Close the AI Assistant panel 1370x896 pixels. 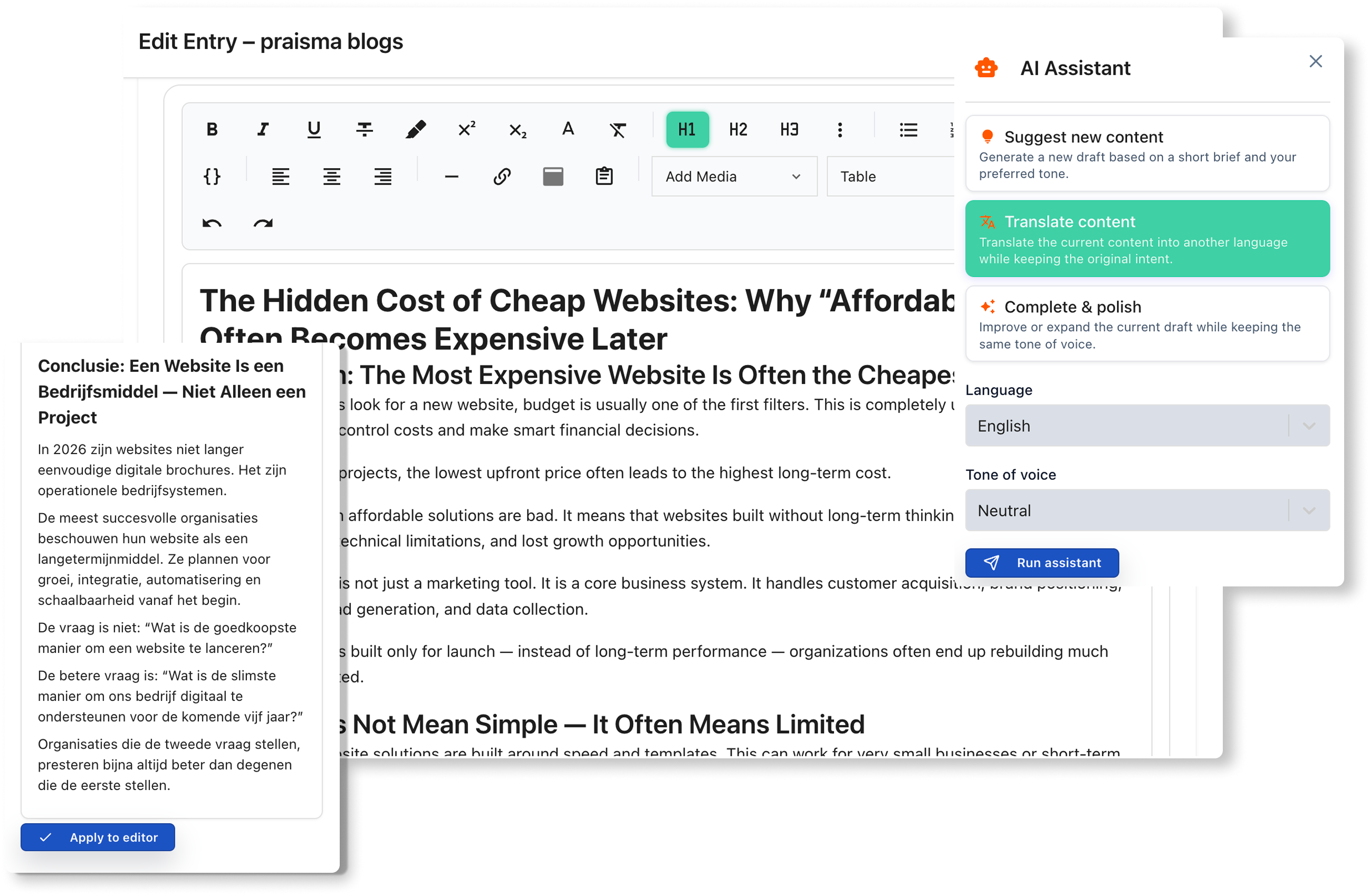pyautogui.click(x=1315, y=61)
